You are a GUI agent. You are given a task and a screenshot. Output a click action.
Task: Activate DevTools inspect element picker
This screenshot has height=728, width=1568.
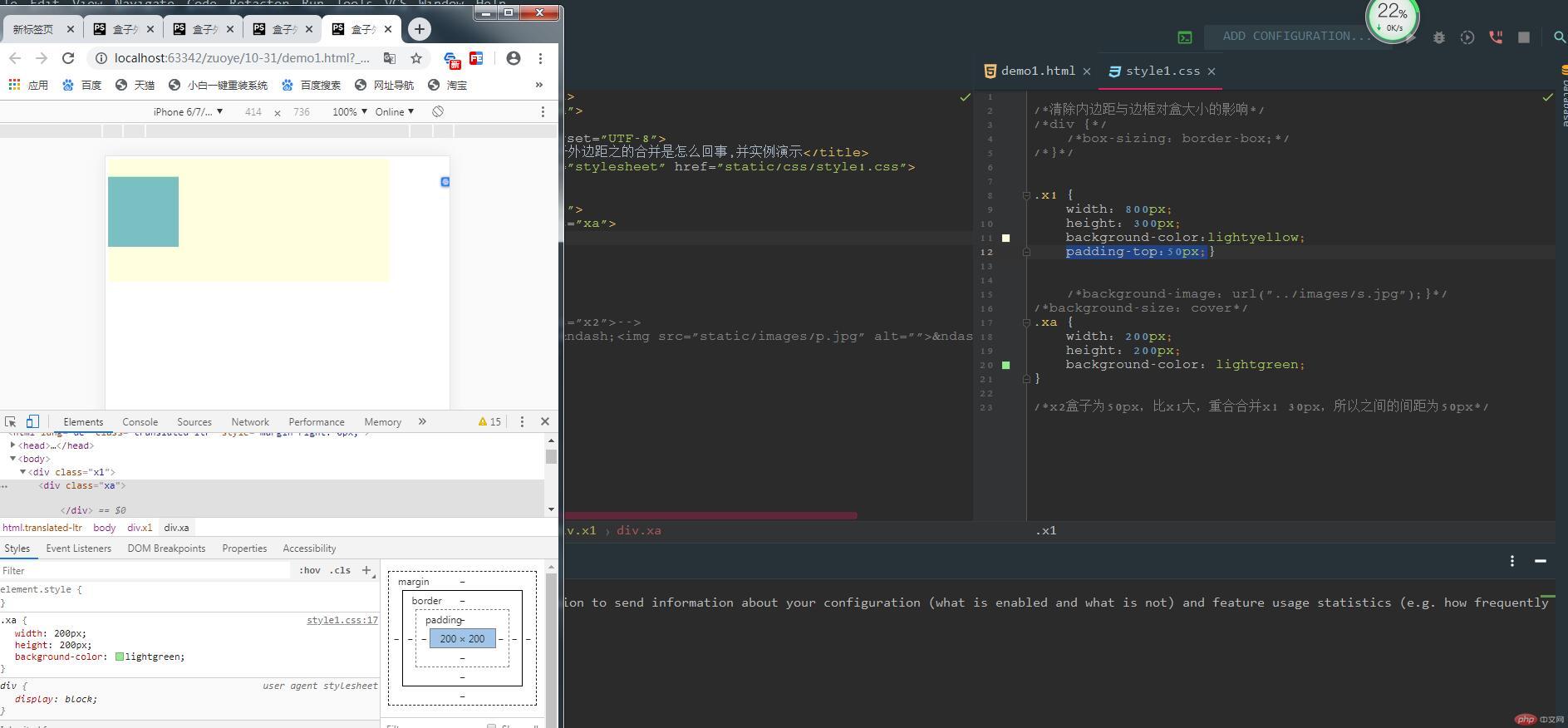(x=10, y=421)
